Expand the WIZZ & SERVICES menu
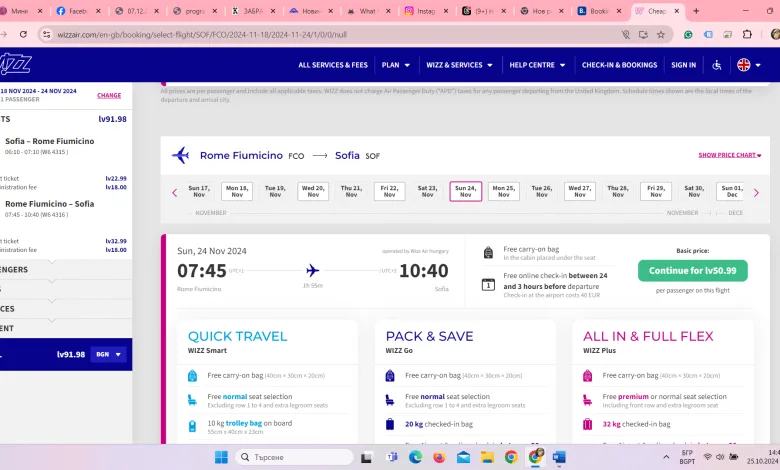This screenshot has height=470, width=780. coord(459,65)
